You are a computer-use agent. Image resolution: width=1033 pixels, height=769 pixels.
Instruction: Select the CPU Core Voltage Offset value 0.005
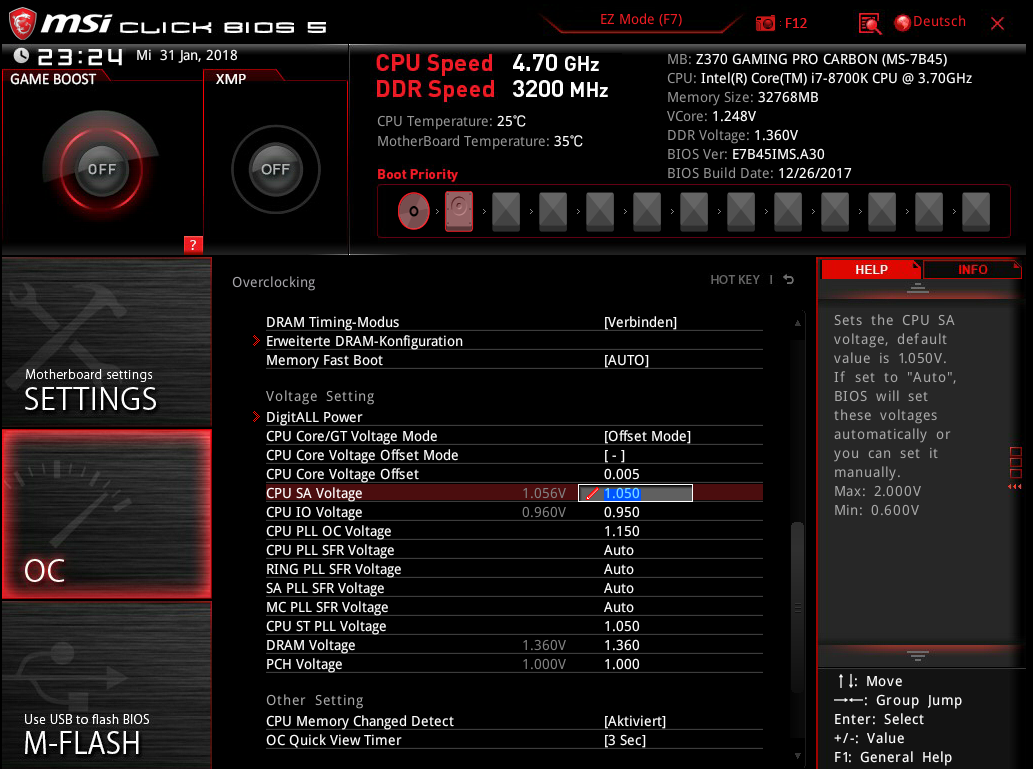tap(621, 474)
